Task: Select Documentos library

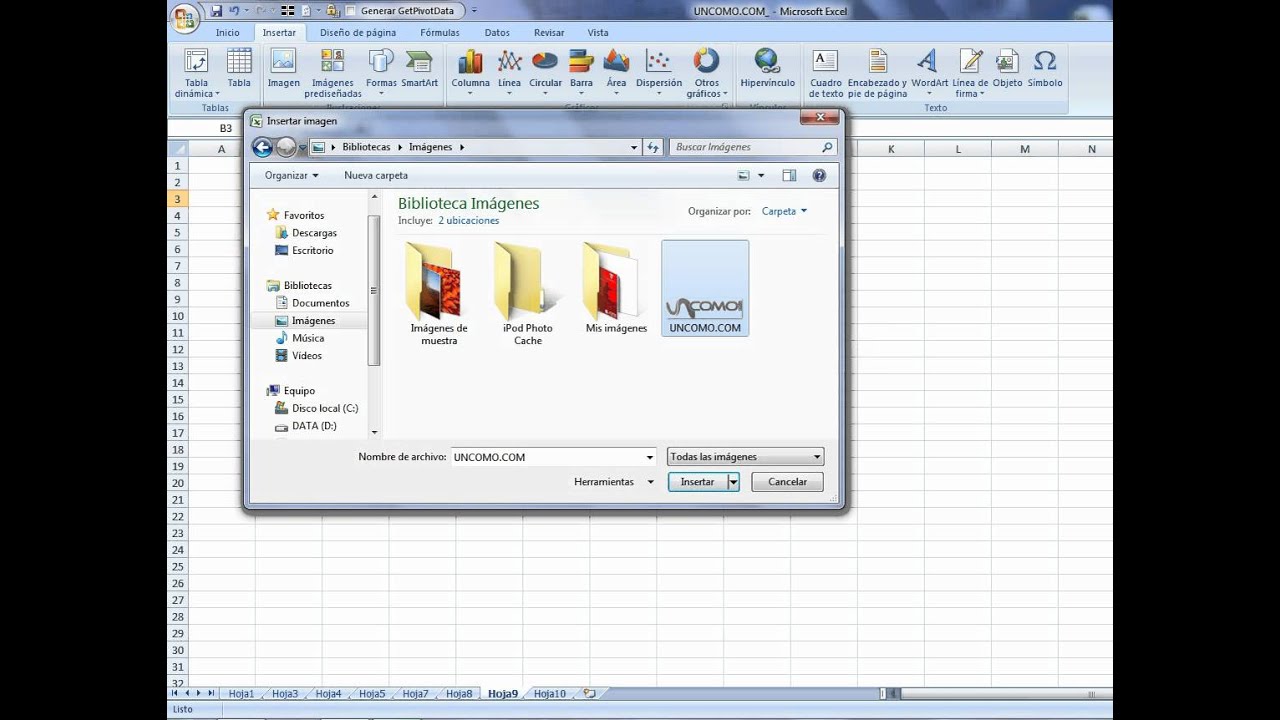Action: 320,303
